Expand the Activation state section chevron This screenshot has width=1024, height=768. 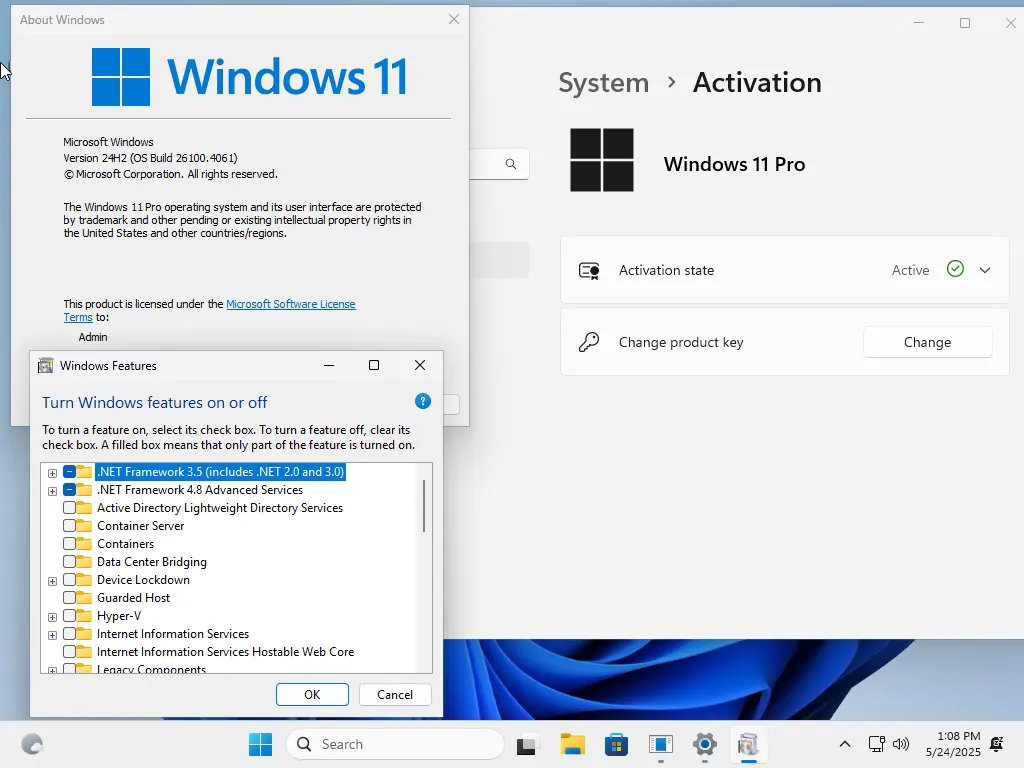[x=985, y=270]
